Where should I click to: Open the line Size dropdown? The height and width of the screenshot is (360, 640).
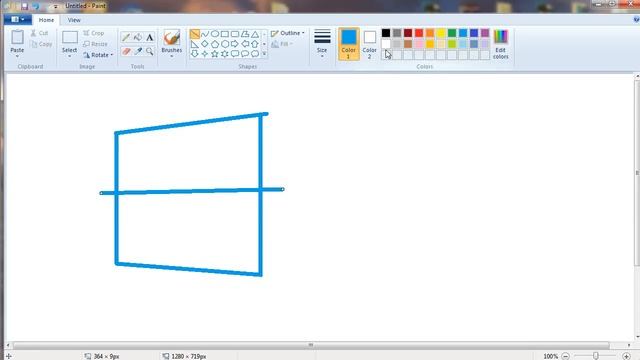point(322,43)
